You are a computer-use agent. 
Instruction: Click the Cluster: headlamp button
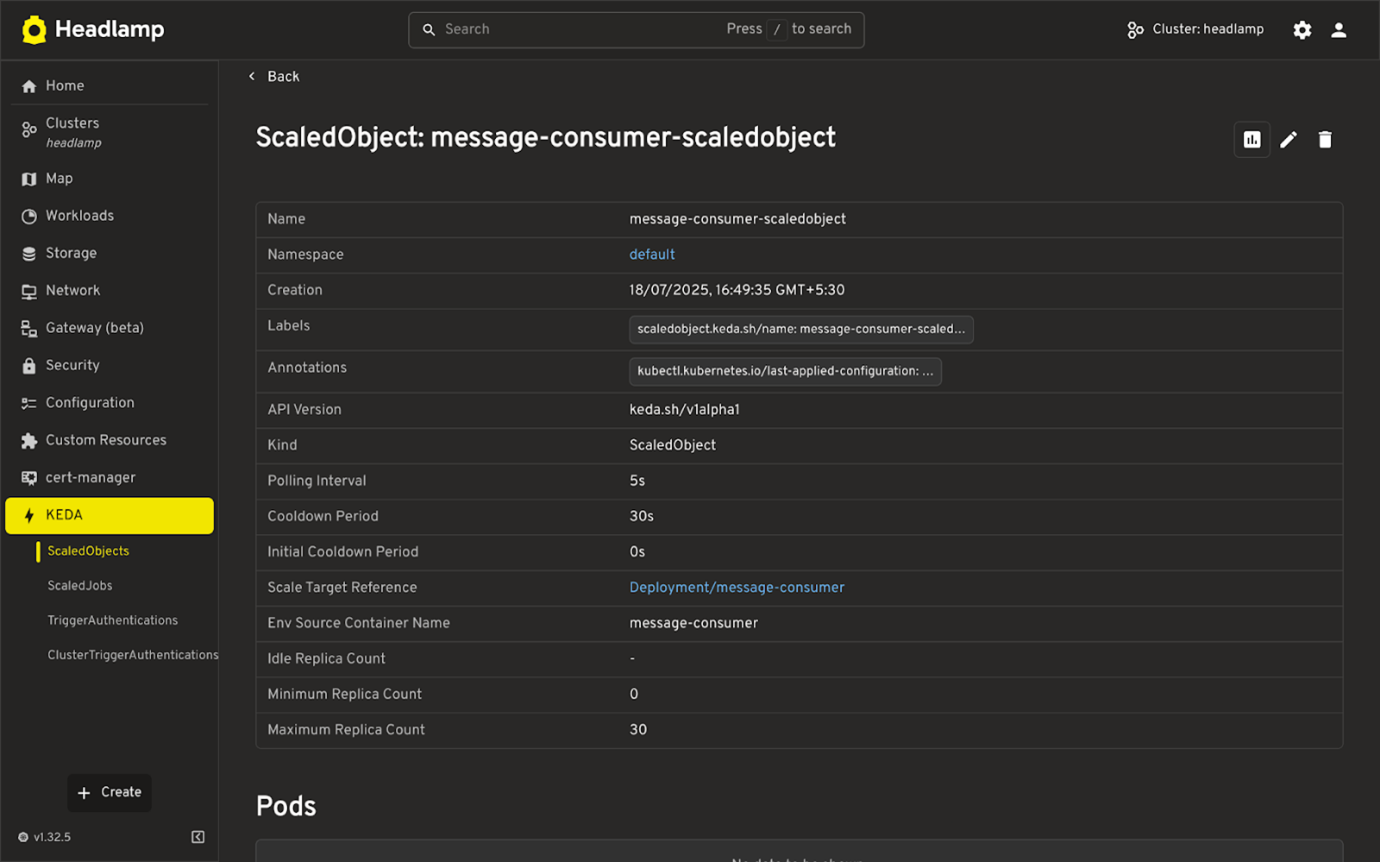(1195, 30)
